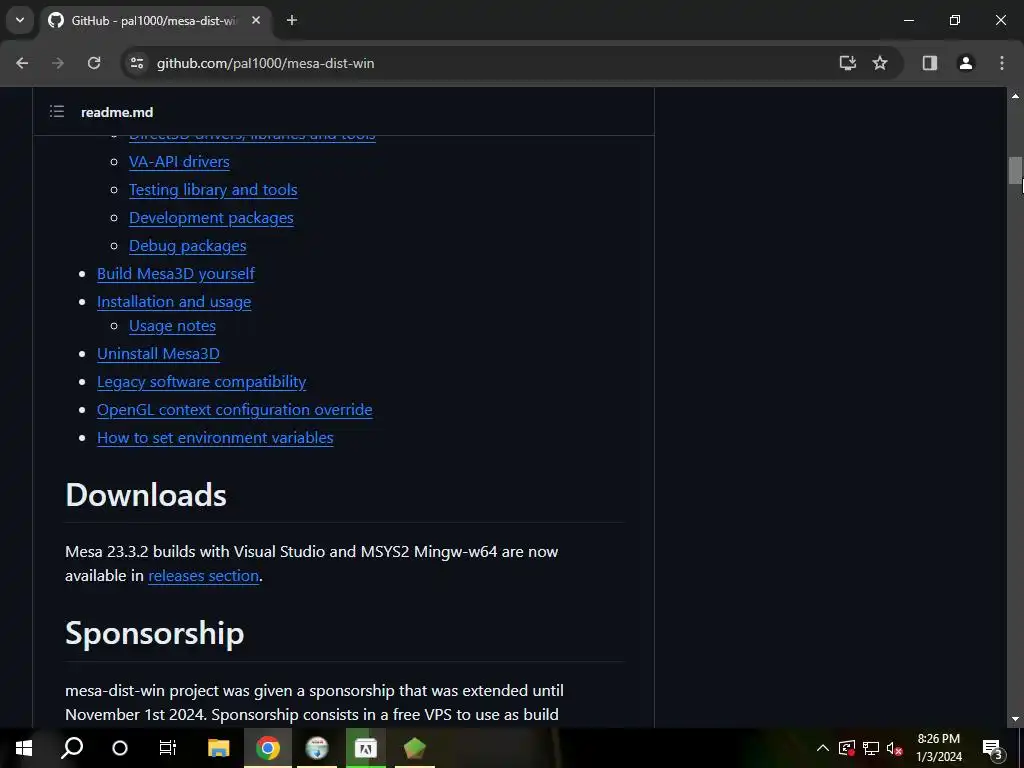Open the green gem taskbar app
Screen dimensions: 1024x768
click(x=415, y=748)
